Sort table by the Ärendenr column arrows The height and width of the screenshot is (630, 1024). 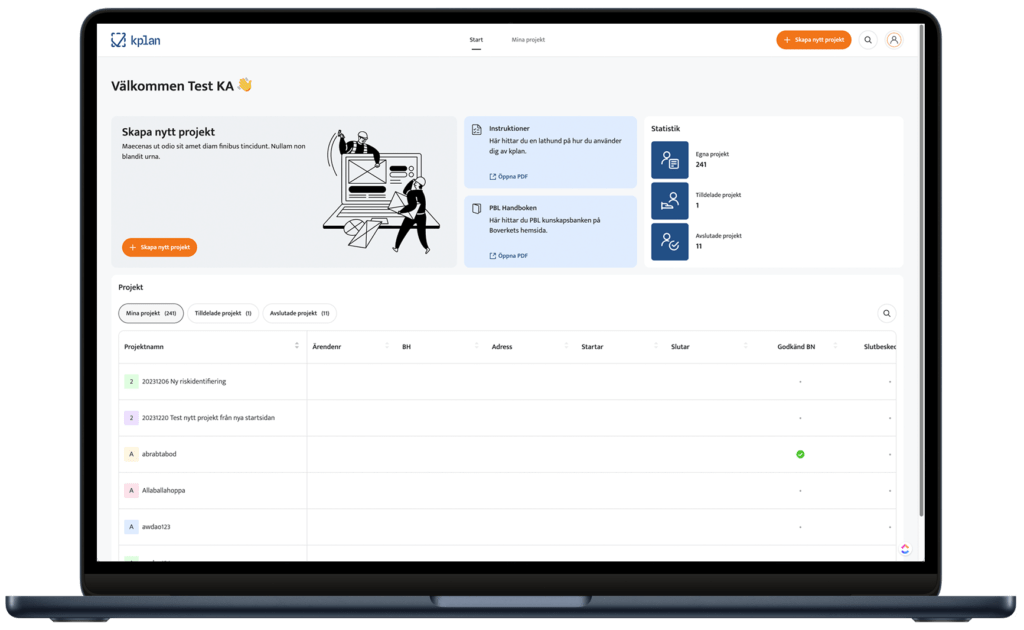coord(386,346)
